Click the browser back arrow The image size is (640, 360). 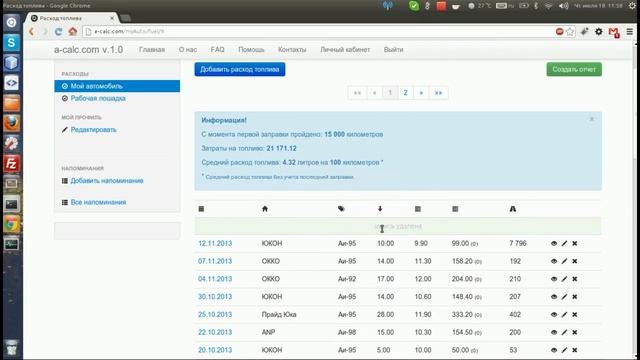pos(31,31)
